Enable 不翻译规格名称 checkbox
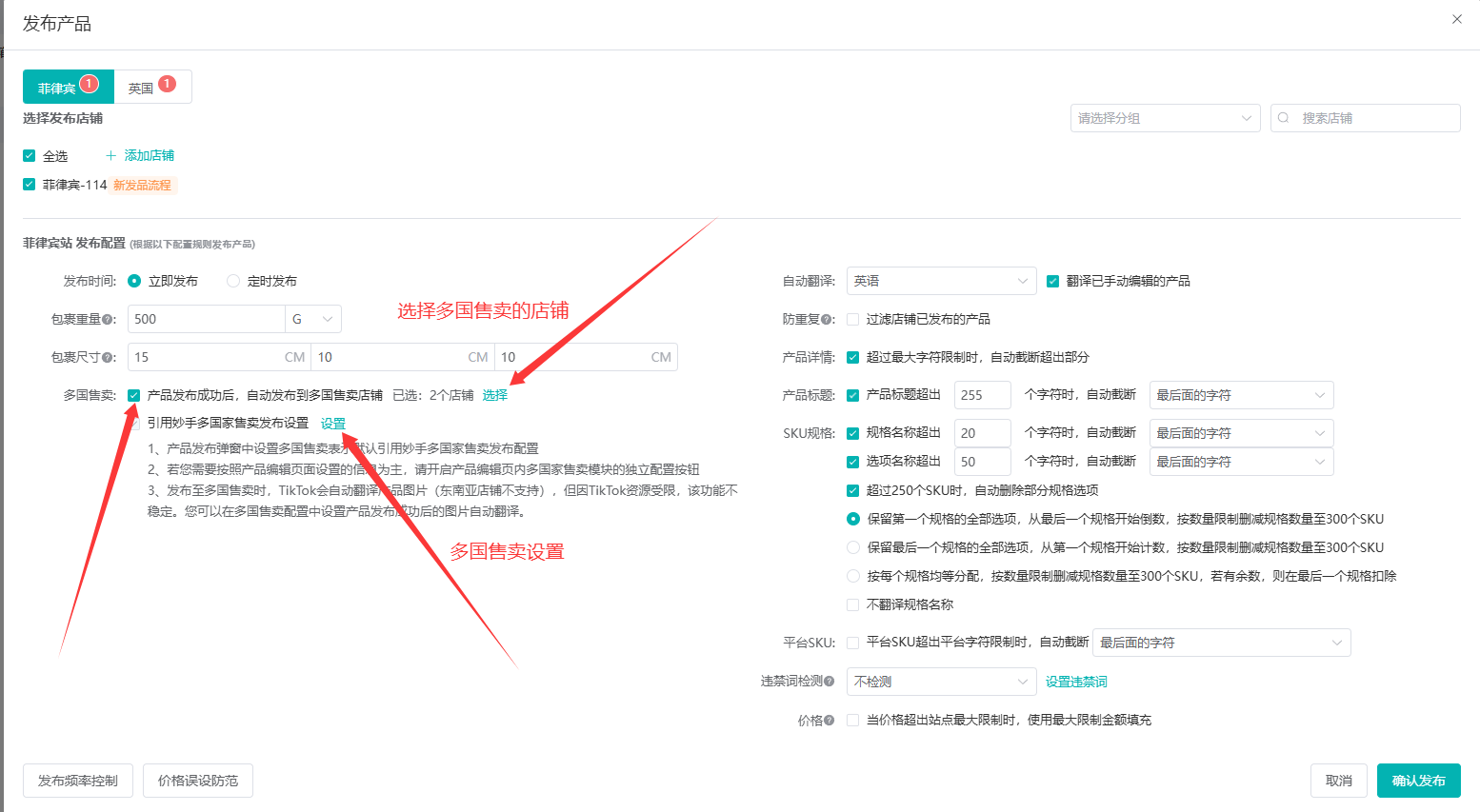Image resolution: width=1480 pixels, height=812 pixels. [853, 604]
